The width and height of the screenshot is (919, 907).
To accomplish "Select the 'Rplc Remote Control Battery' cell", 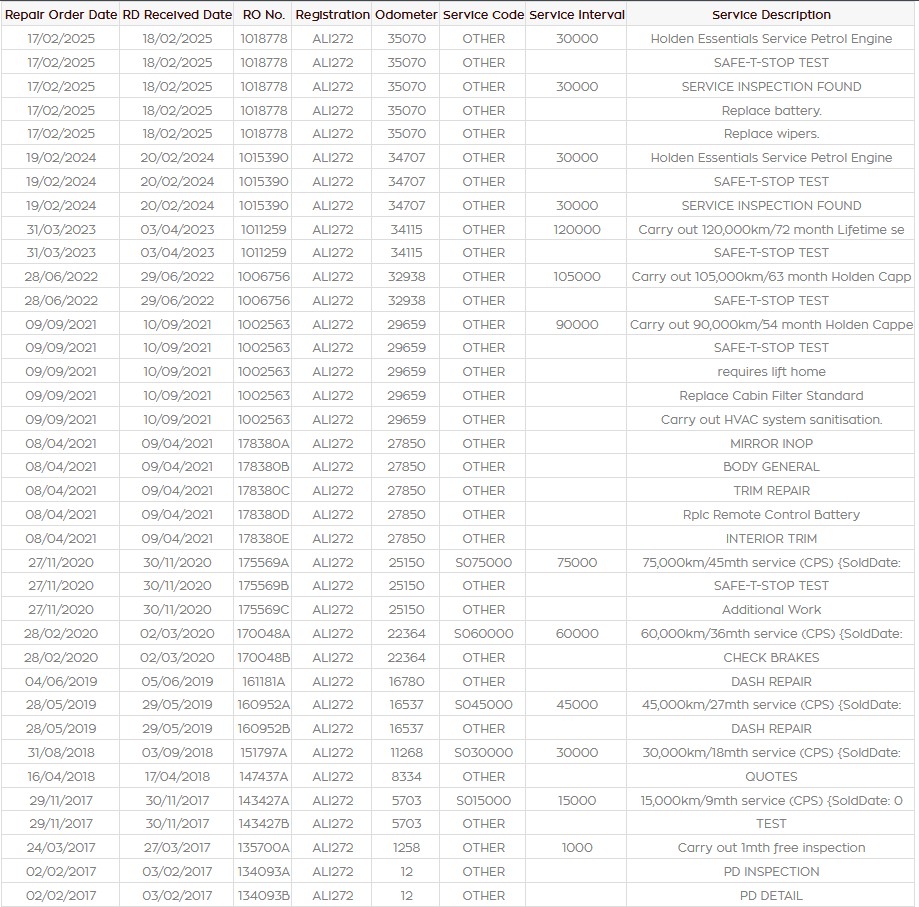I will (x=771, y=514).
